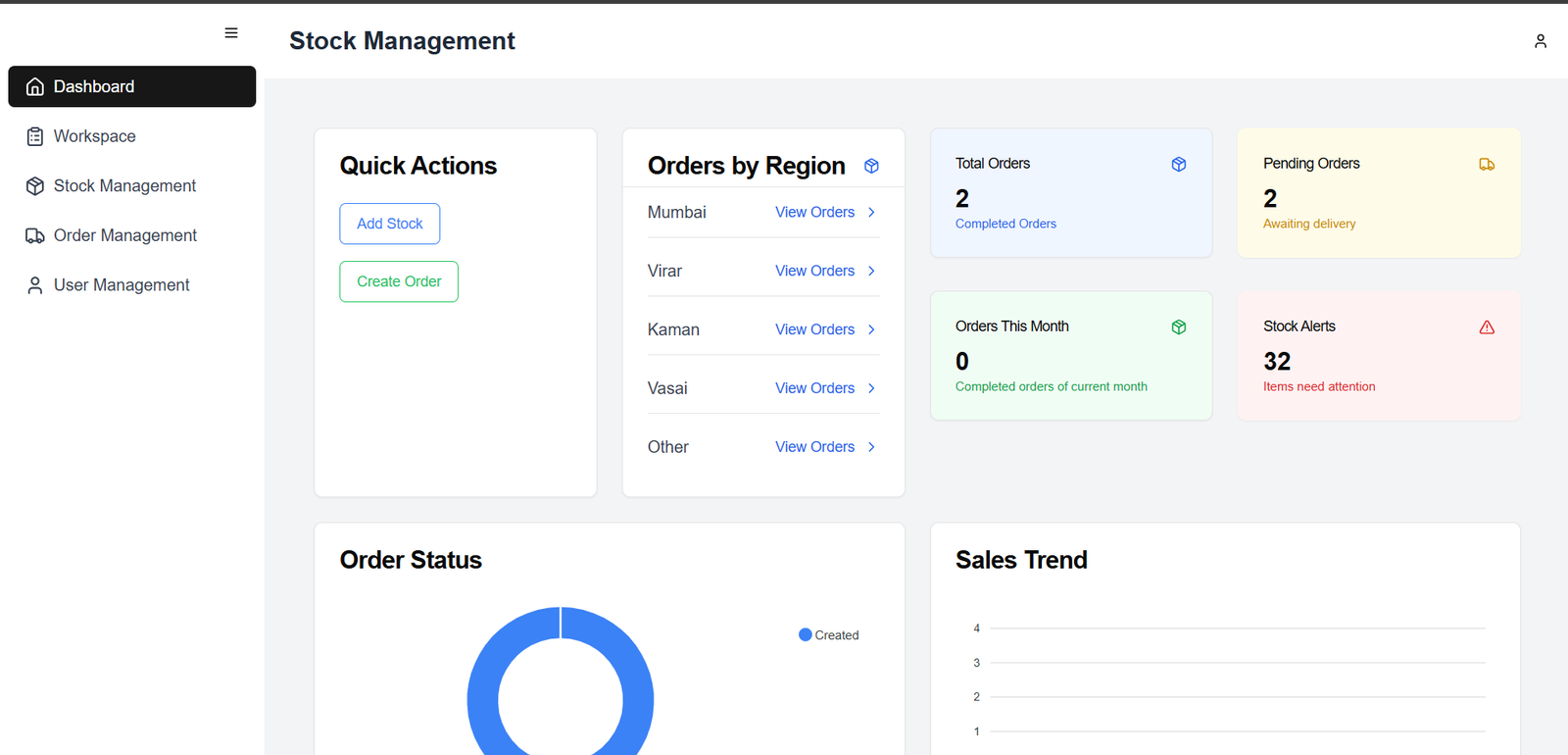Image resolution: width=1568 pixels, height=755 pixels.
Task: Open User Management section
Action: [132, 285]
